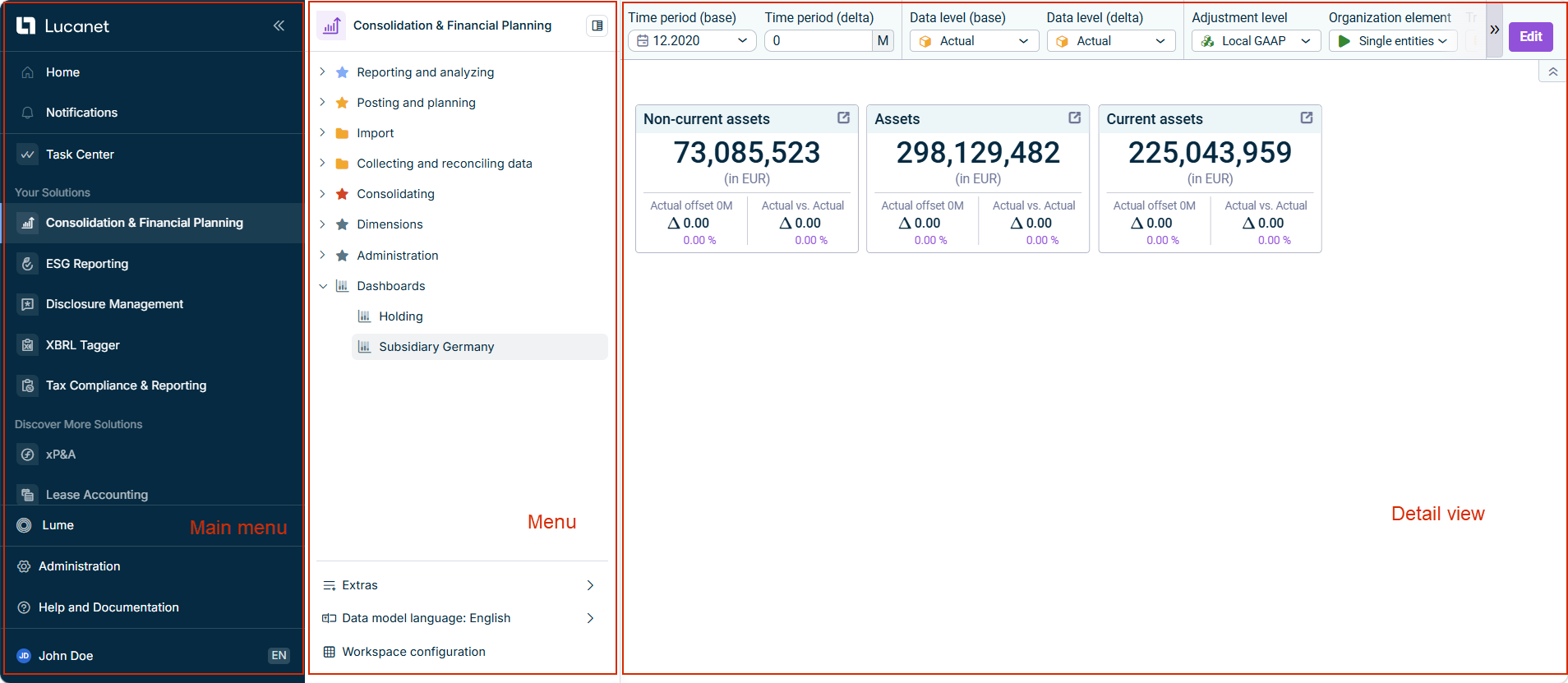
Task: Collapse the Dashboards node
Action: tap(322, 286)
